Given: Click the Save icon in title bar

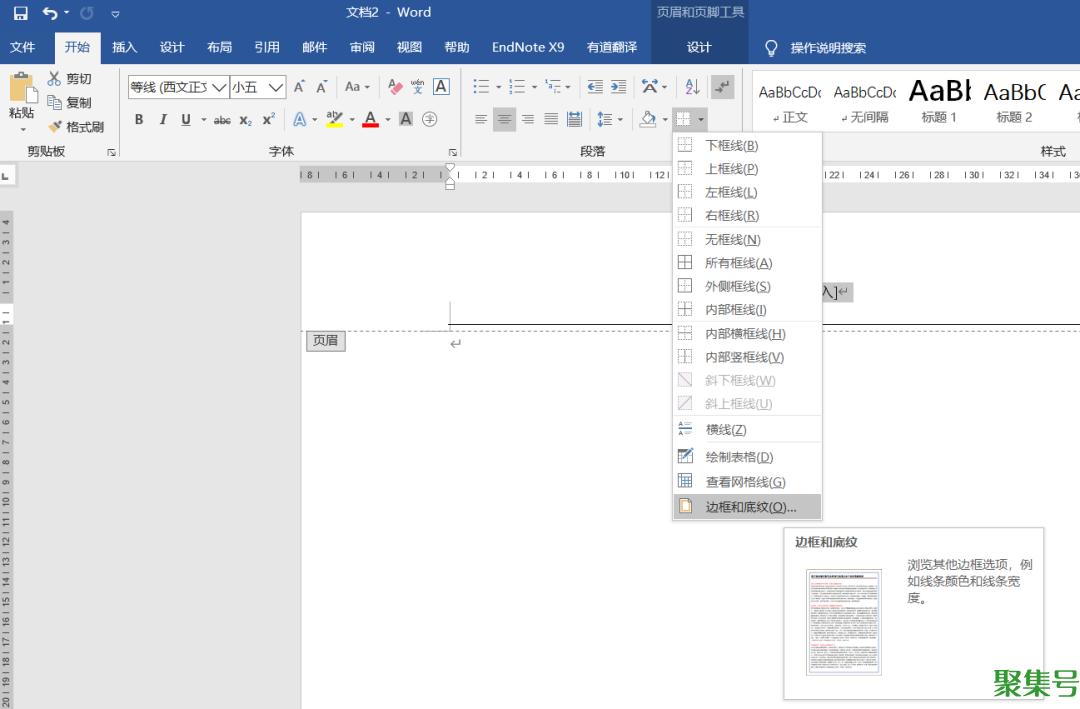Looking at the screenshot, I should pos(20,13).
